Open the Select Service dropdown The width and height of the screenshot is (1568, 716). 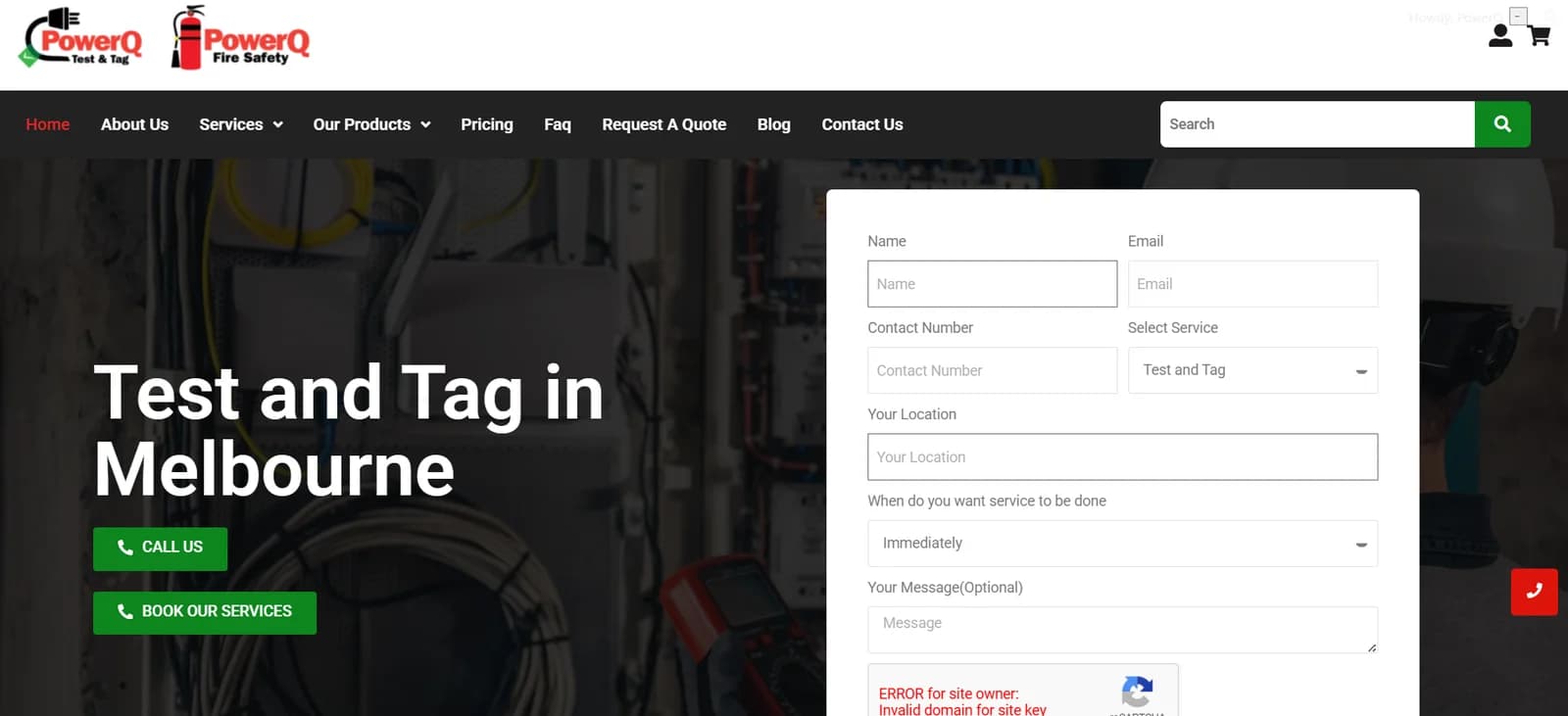coord(1251,370)
